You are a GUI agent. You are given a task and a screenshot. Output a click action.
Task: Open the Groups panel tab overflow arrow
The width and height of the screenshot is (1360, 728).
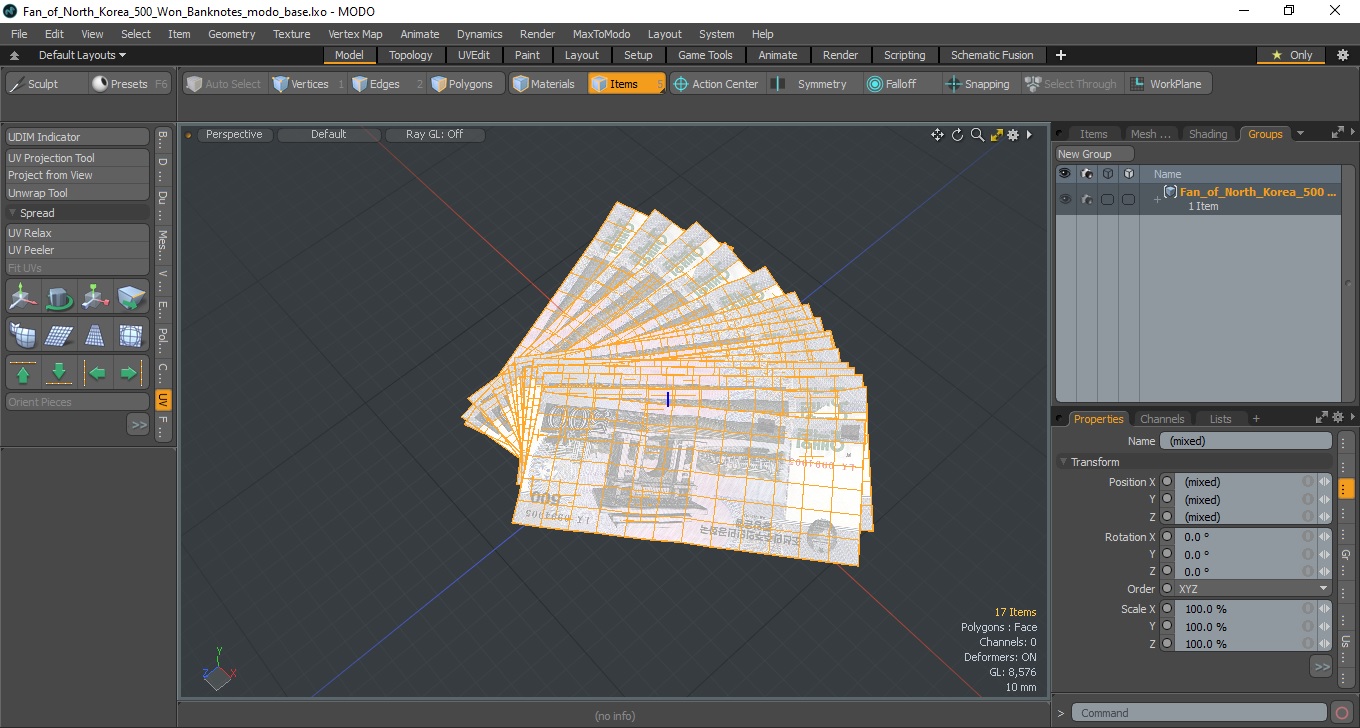(x=1300, y=133)
